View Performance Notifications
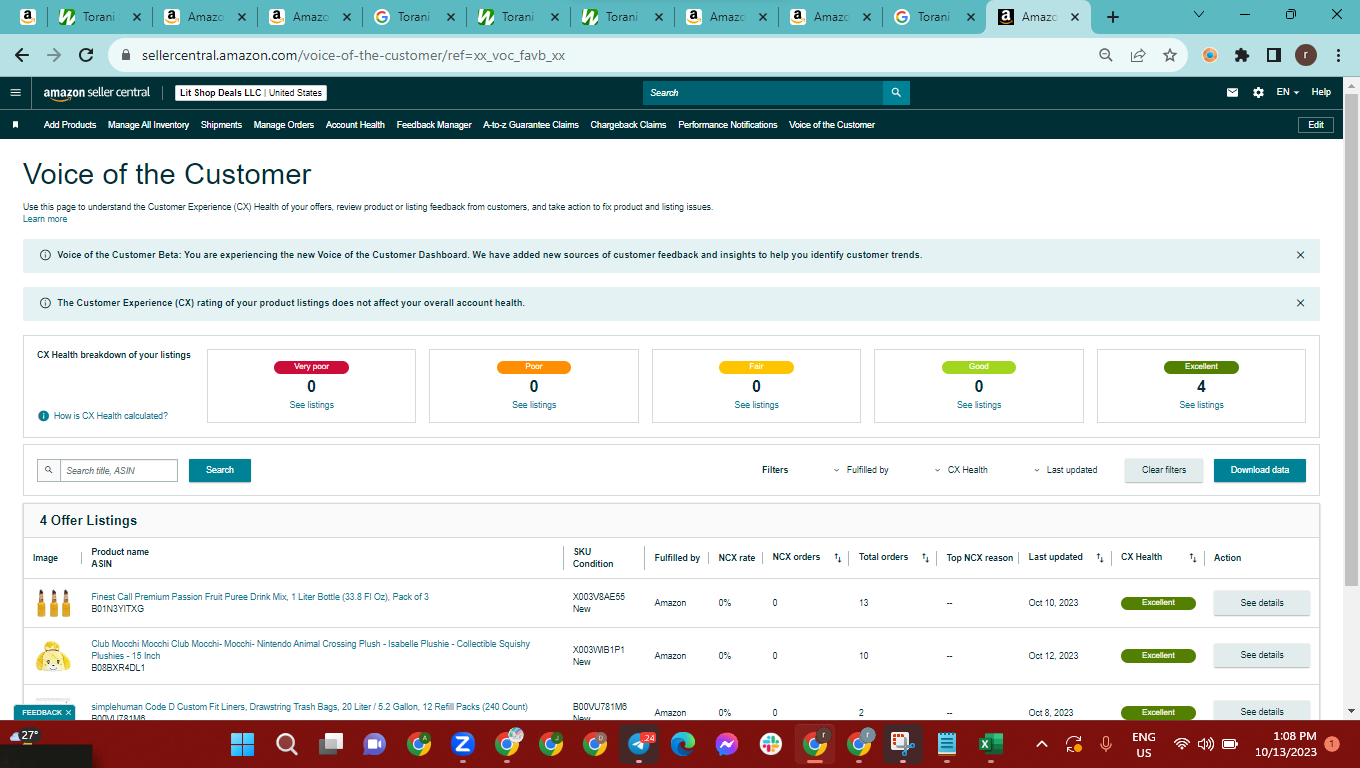Screen dimensions: 1360x768 click(x=728, y=125)
